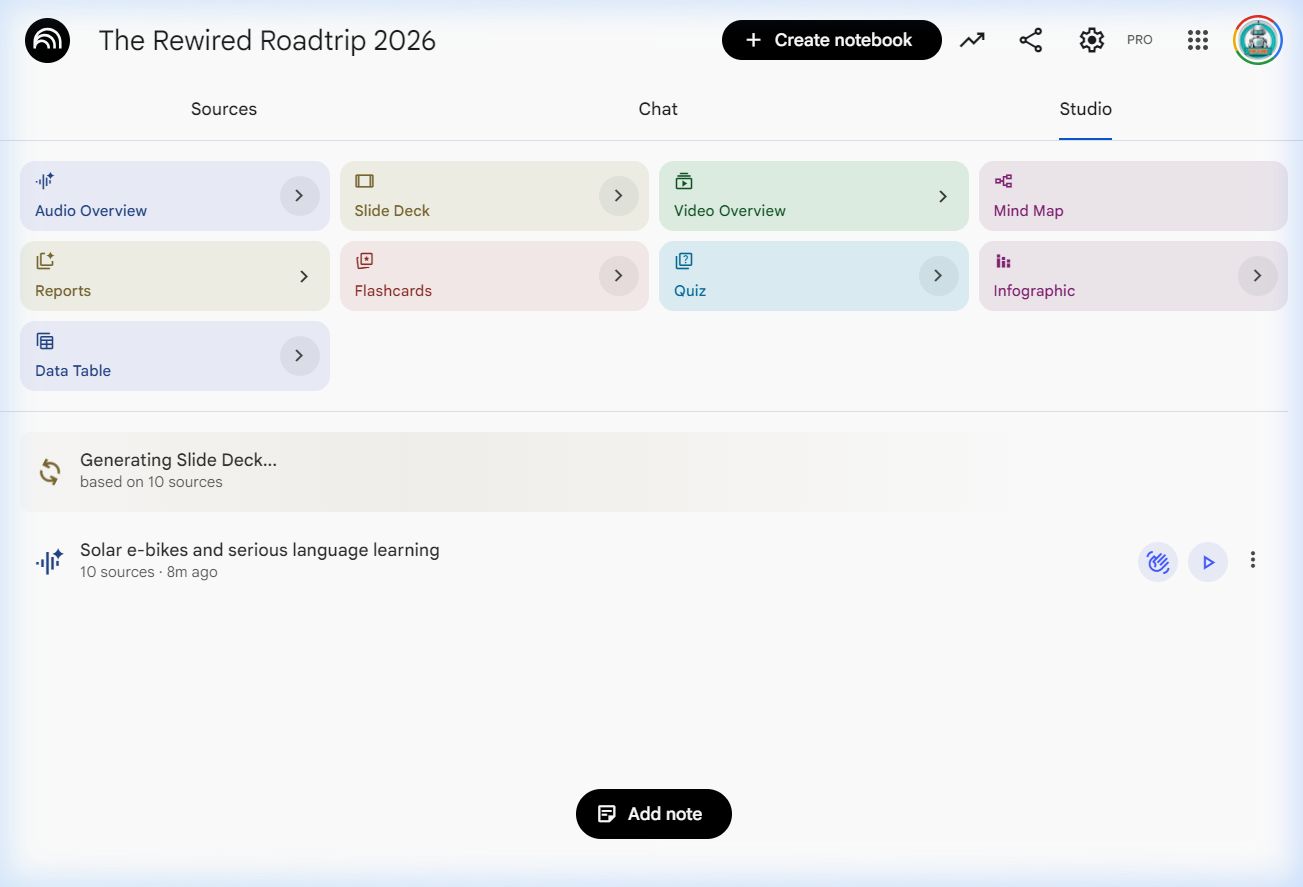Click the share notebook icon

tap(1030, 40)
